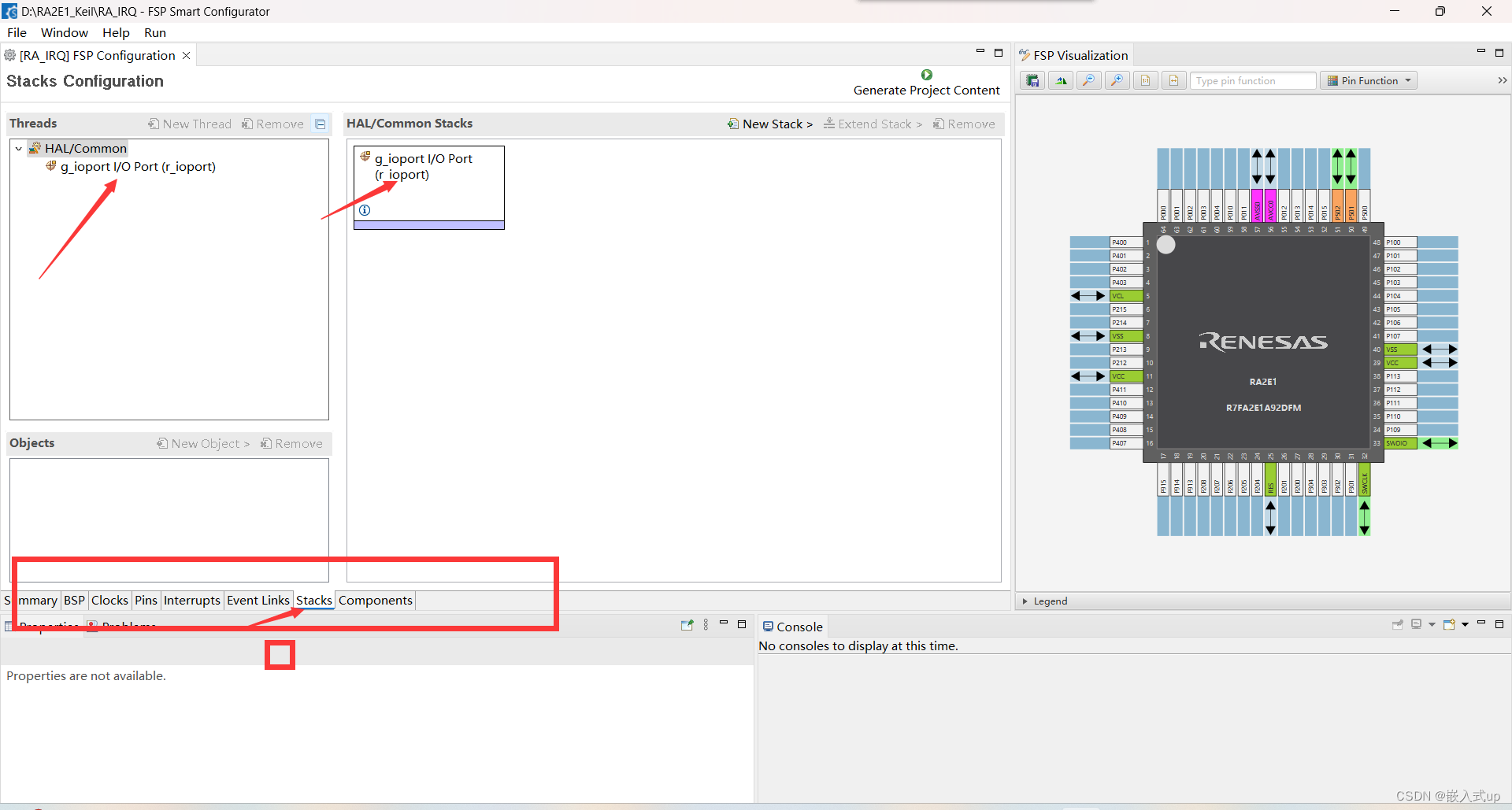Minimize the FSP Visualization pane
1512x810 pixels.
pyautogui.click(x=1481, y=52)
